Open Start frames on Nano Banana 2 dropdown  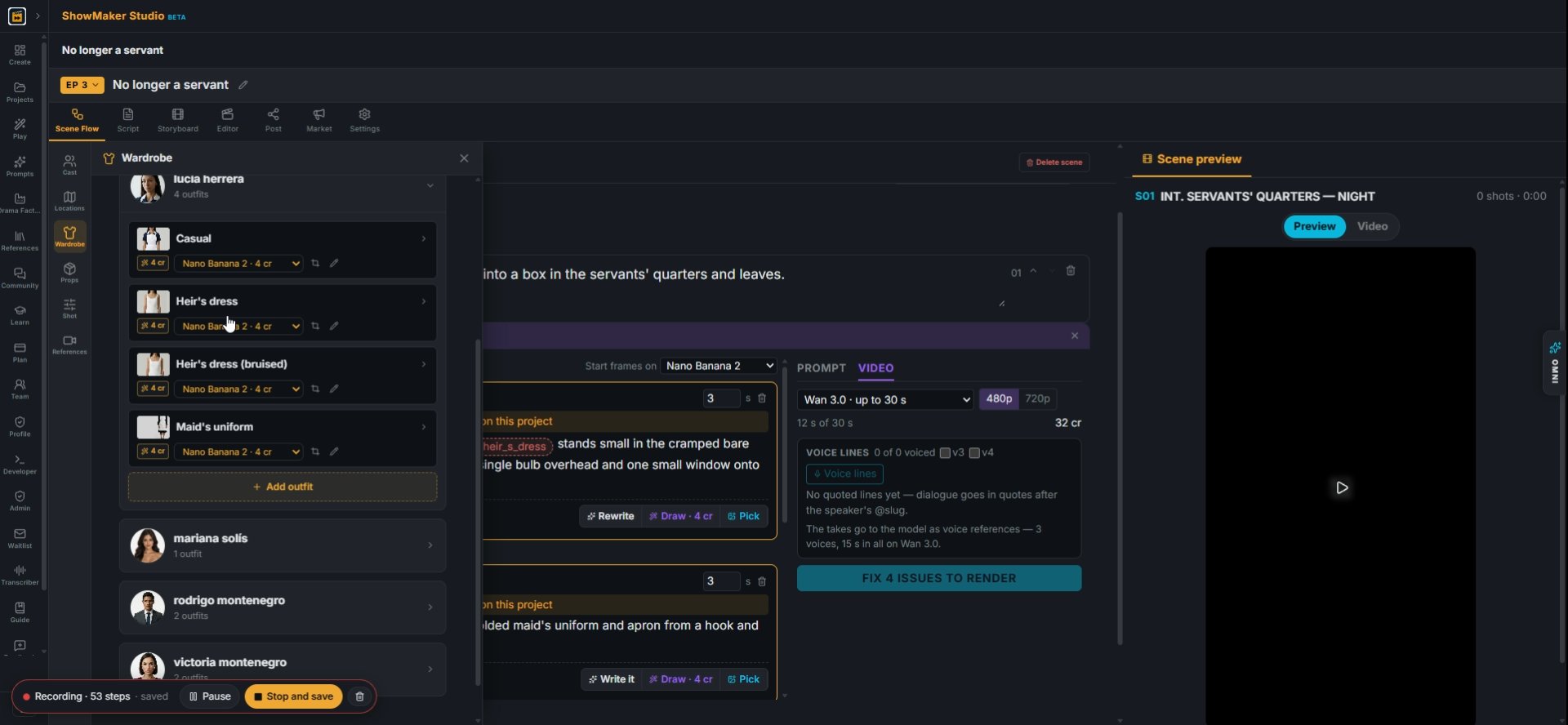pyautogui.click(x=718, y=366)
